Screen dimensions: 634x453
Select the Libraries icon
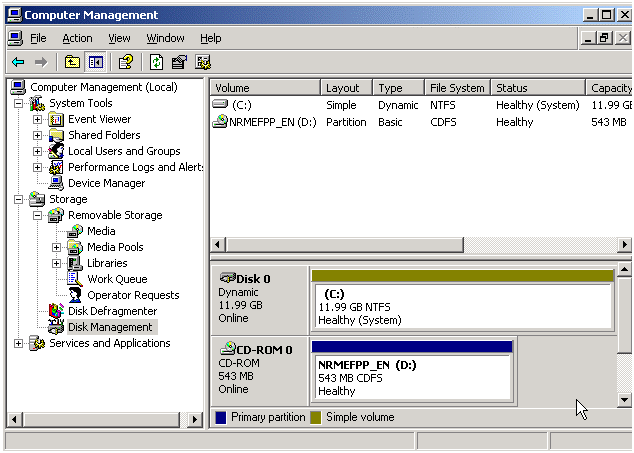tap(75, 263)
